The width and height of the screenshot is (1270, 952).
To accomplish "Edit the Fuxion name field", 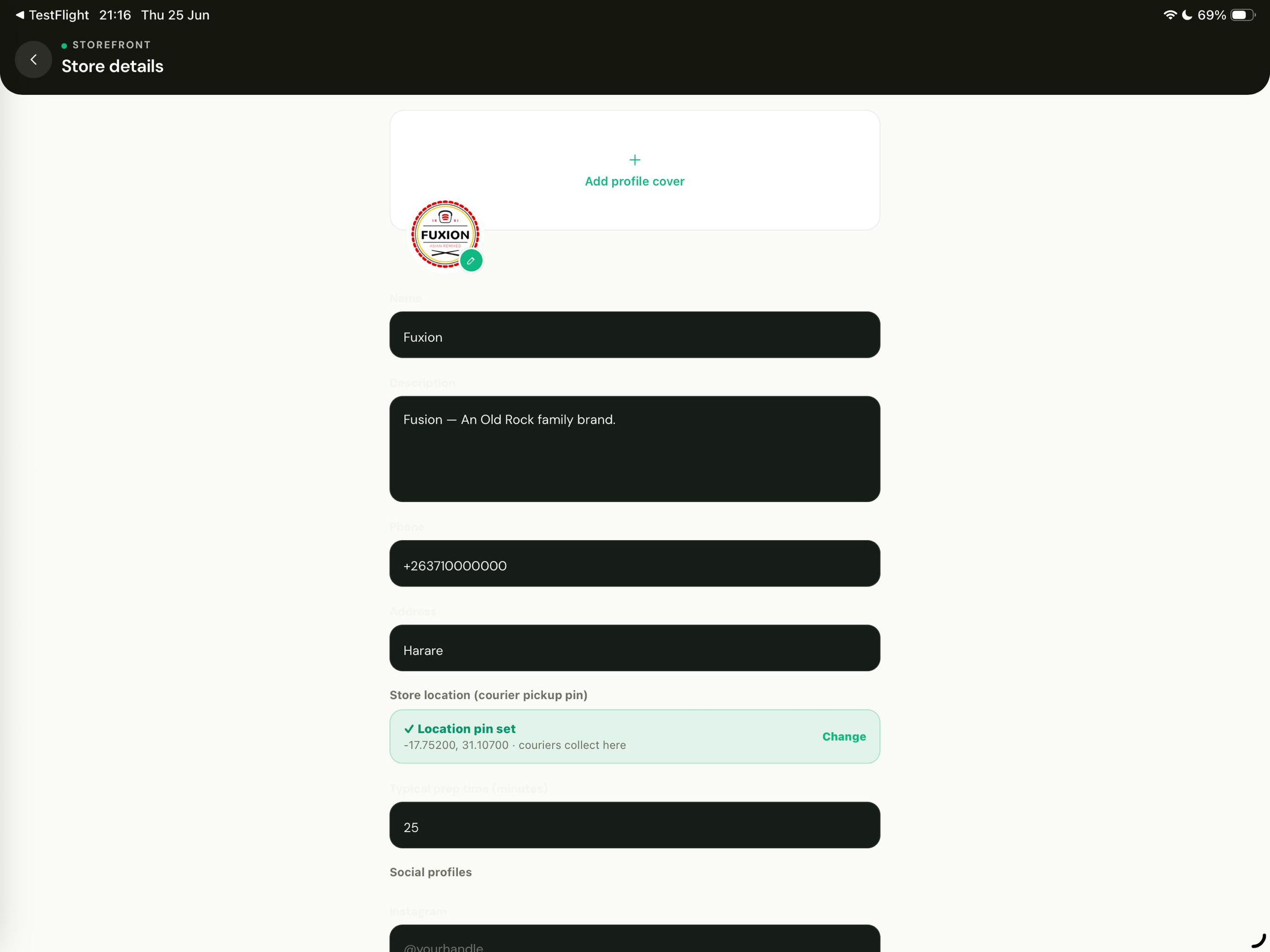I will click(x=635, y=335).
